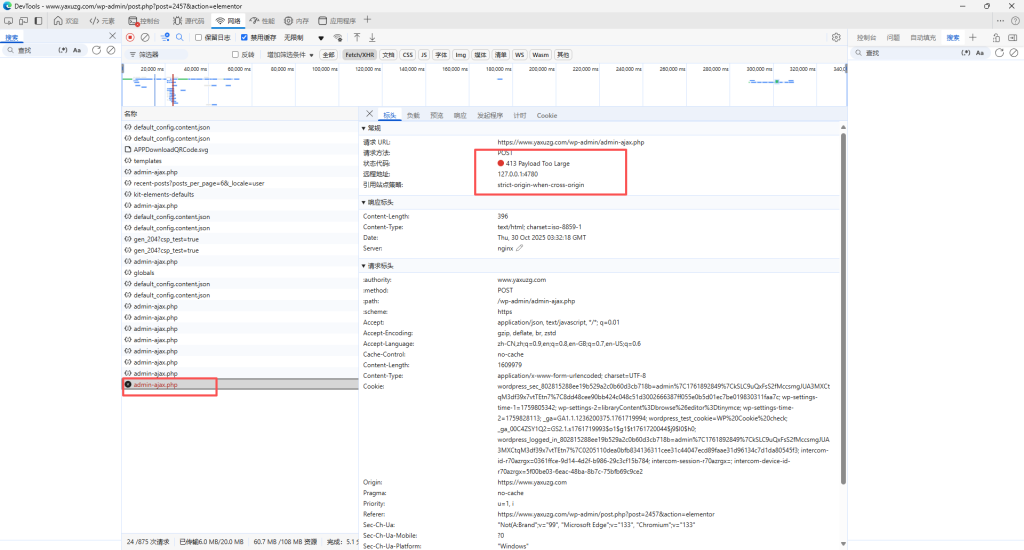Click the export HAR download arrow icon
Image resolution: width=1024 pixels, height=550 pixels.
pos(372,37)
